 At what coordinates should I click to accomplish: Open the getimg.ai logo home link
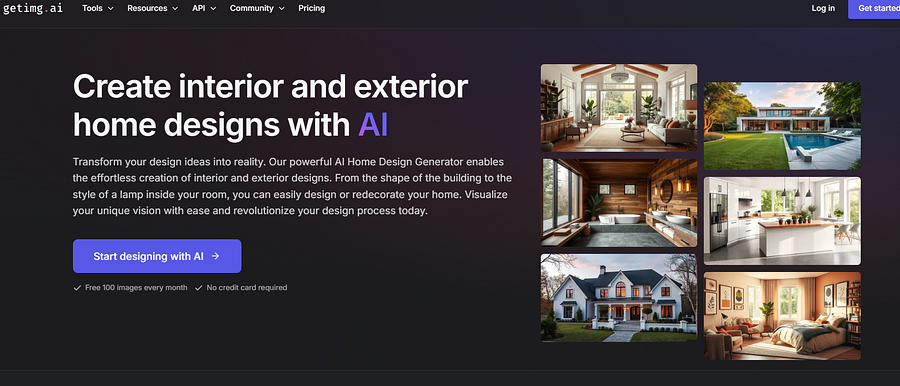tap(33, 8)
